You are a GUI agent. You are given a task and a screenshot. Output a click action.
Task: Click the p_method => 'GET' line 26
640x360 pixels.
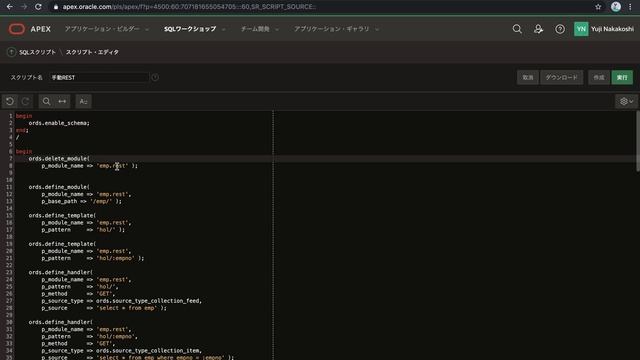pyautogui.click(x=78, y=294)
